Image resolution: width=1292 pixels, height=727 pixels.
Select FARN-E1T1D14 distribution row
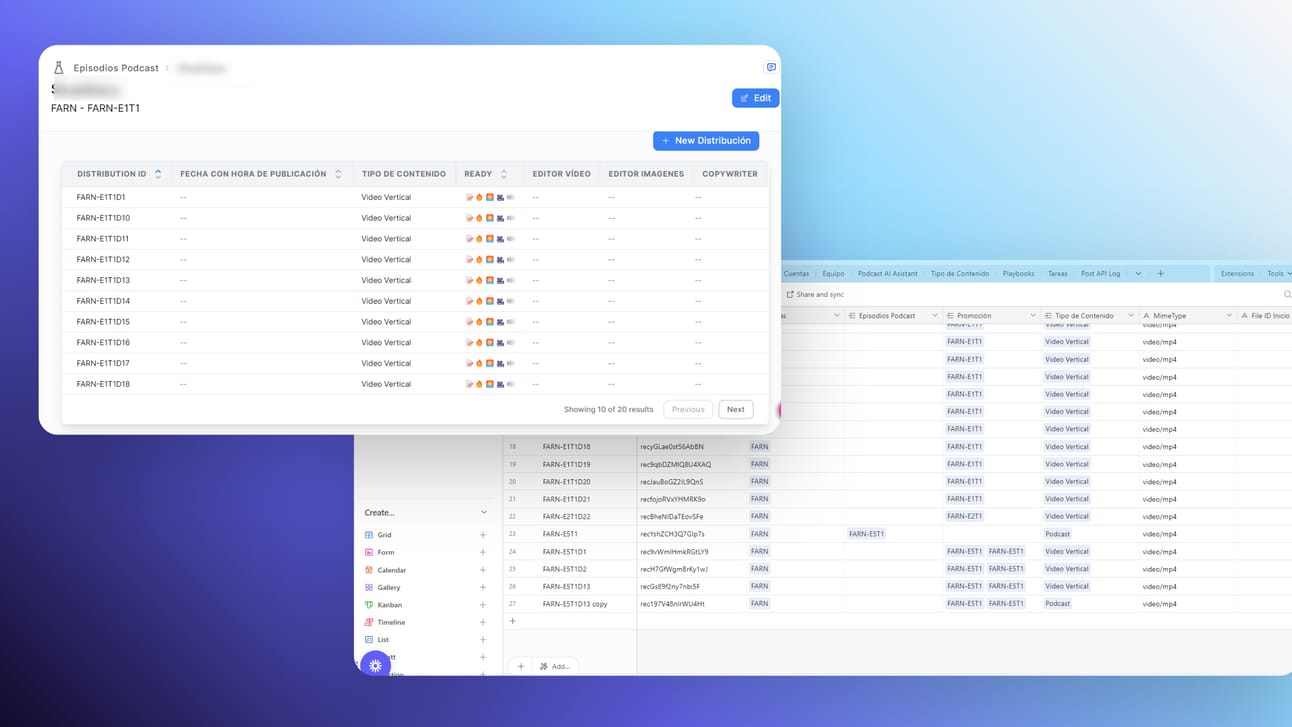coord(415,301)
